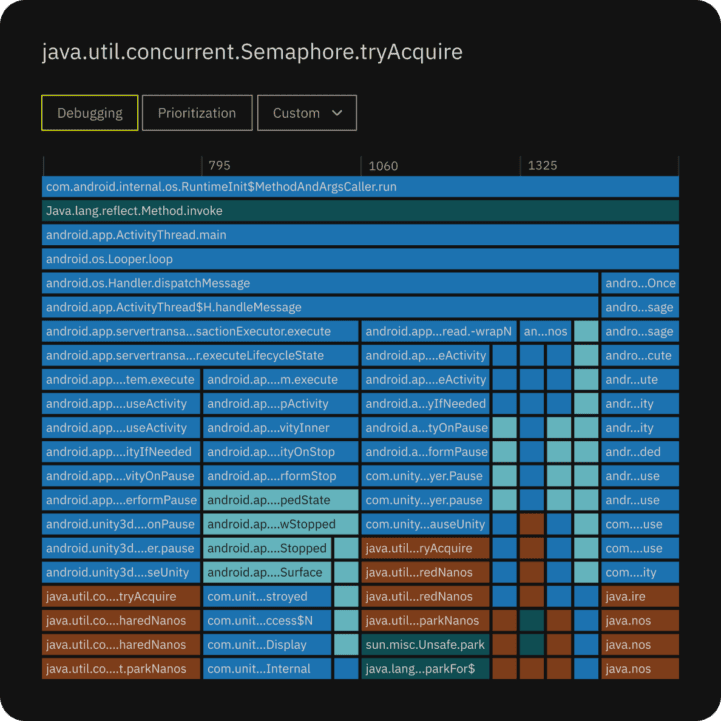This screenshot has width=721, height=721.
Task: Select the java.ire orange frame
Action: coord(640,596)
